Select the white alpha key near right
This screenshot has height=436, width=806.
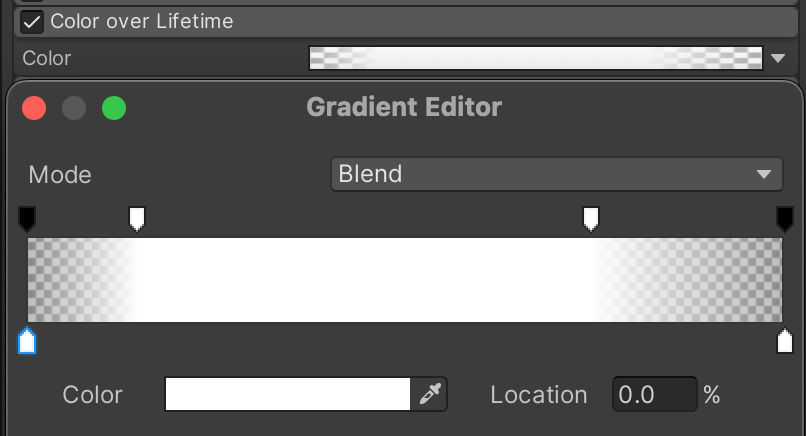(591, 218)
